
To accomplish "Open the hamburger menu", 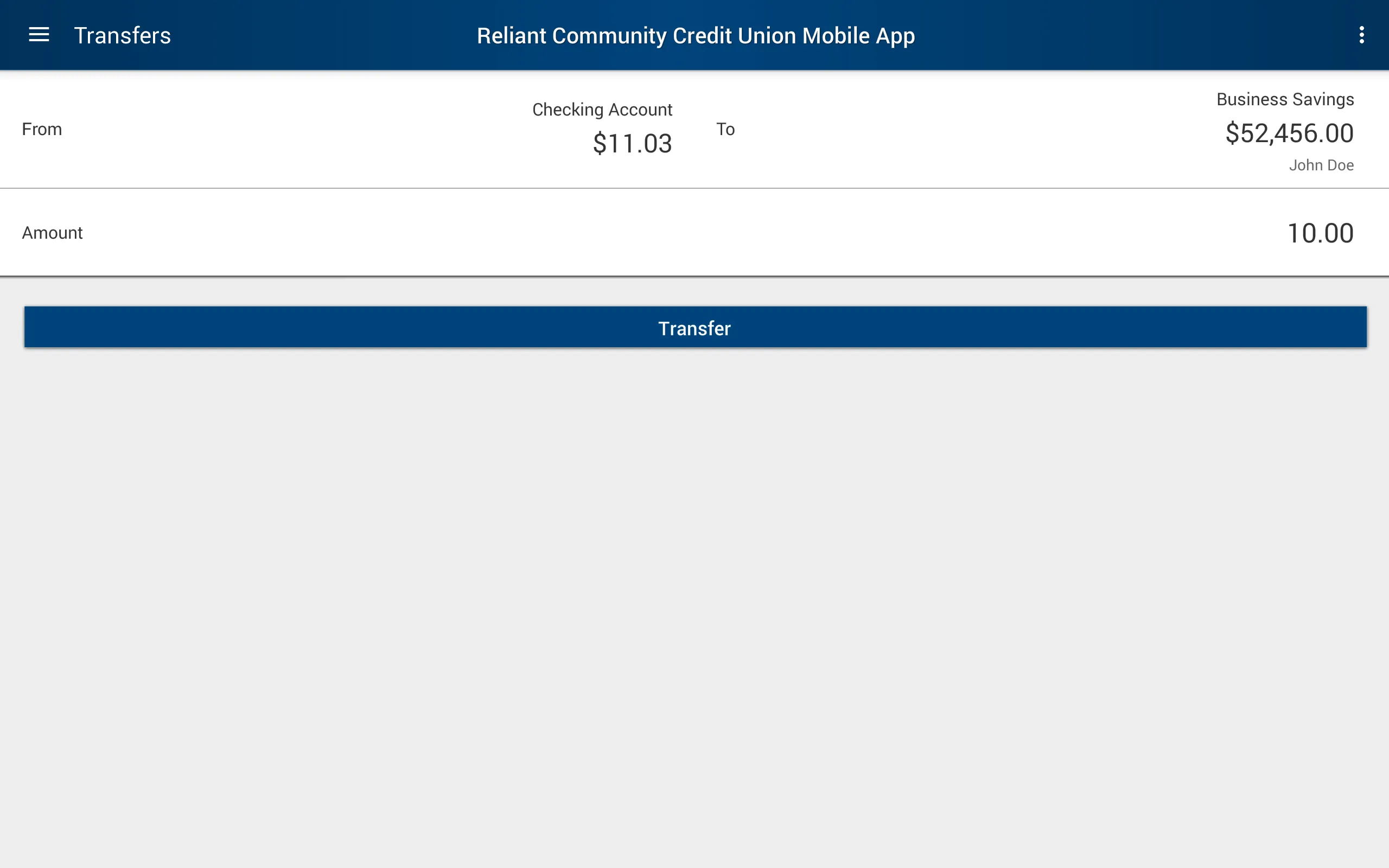I will 39,35.
